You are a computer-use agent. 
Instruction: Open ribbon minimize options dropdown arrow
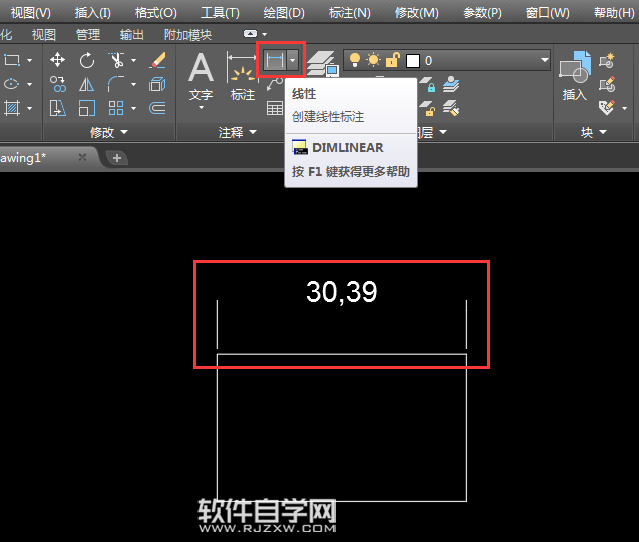264,34
